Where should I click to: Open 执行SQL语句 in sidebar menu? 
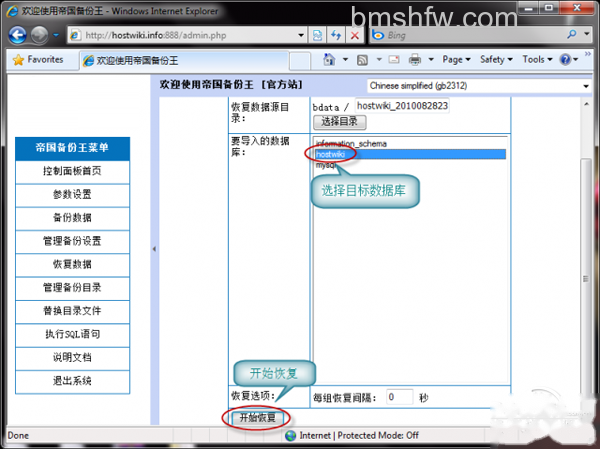(72, 334)
